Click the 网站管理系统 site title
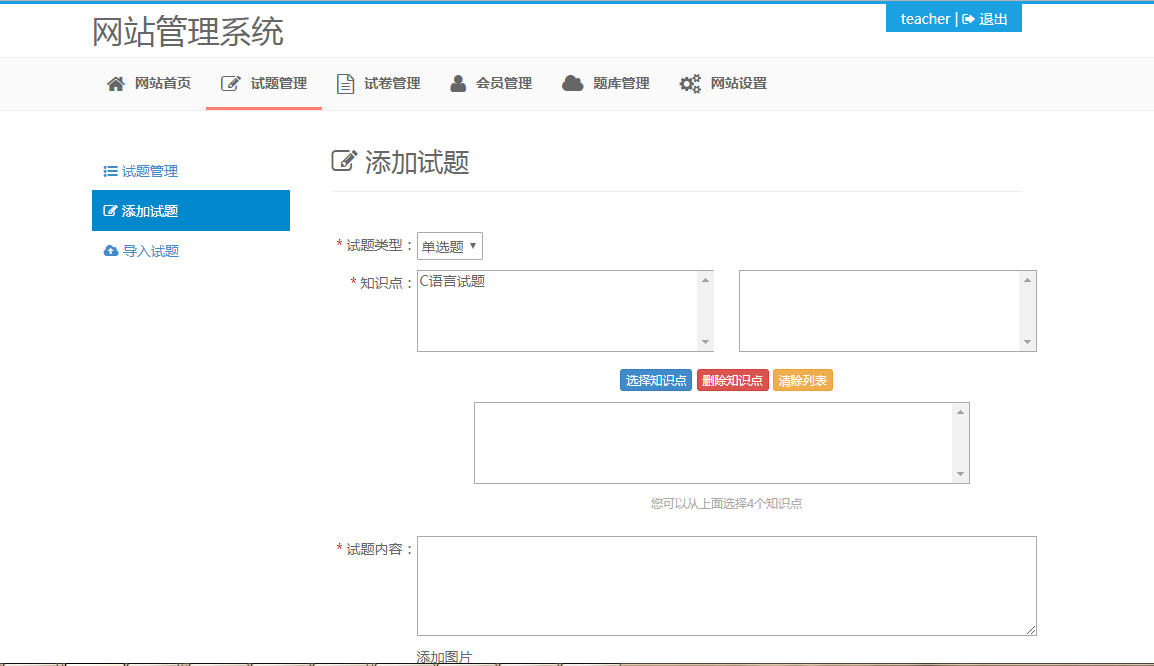 (x=188, y=32)
